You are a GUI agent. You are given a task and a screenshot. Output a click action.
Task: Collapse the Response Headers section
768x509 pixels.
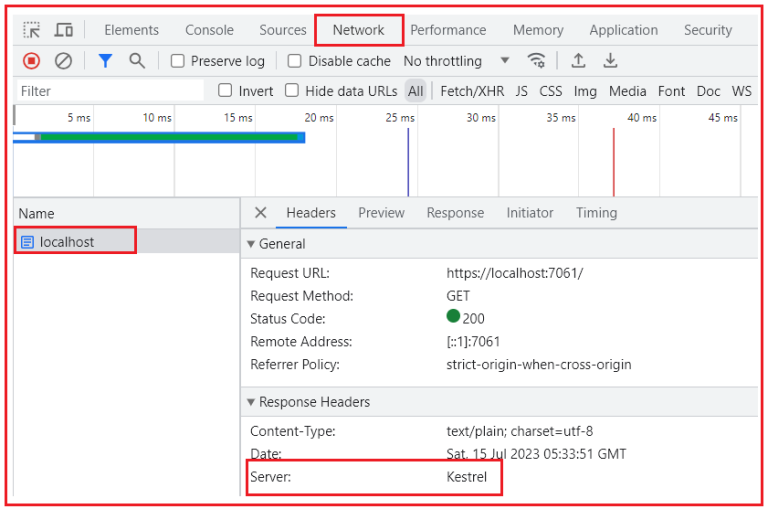click(251, 402)
